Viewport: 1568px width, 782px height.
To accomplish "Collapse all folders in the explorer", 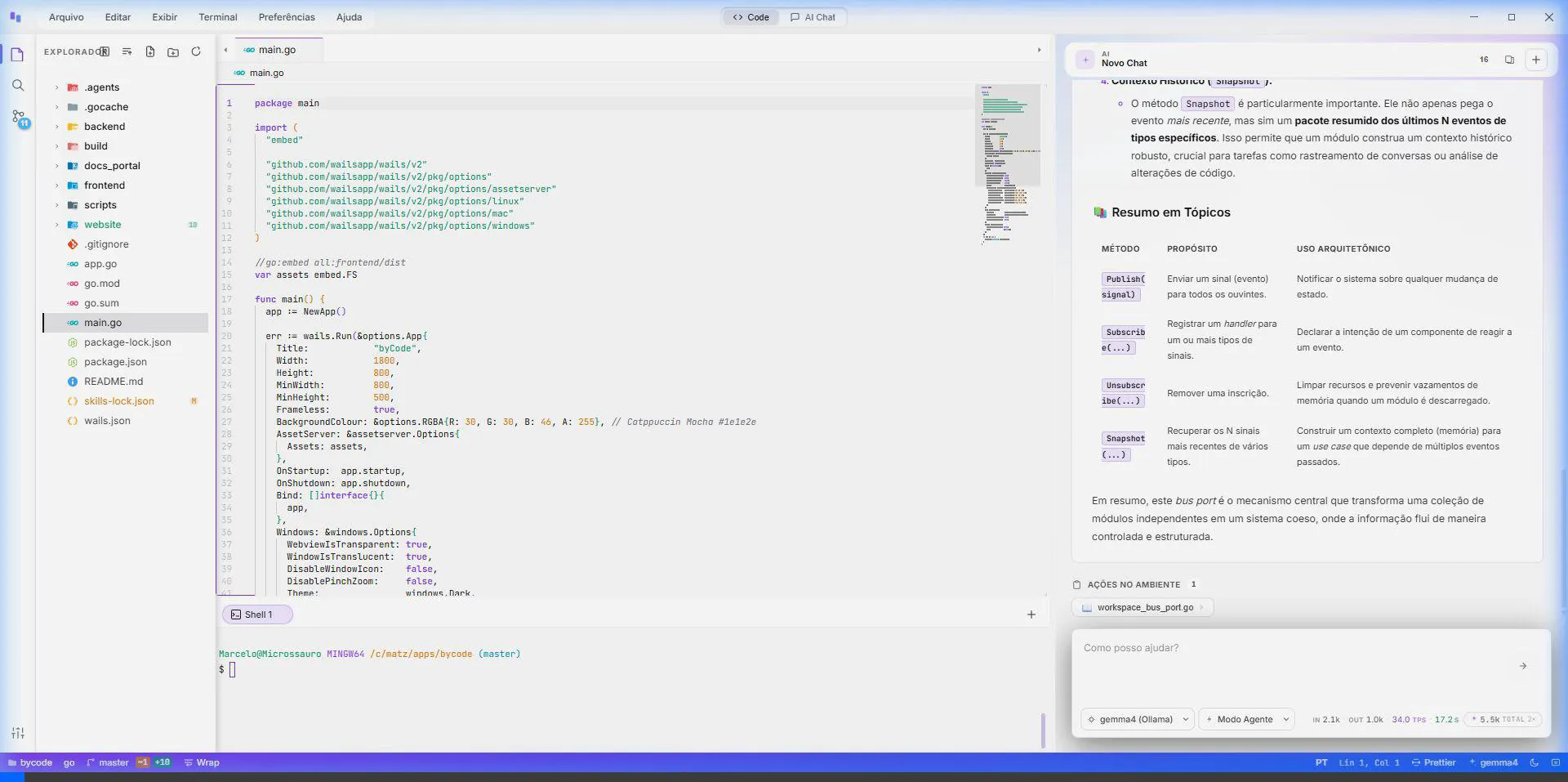I will tap(127, 51).
